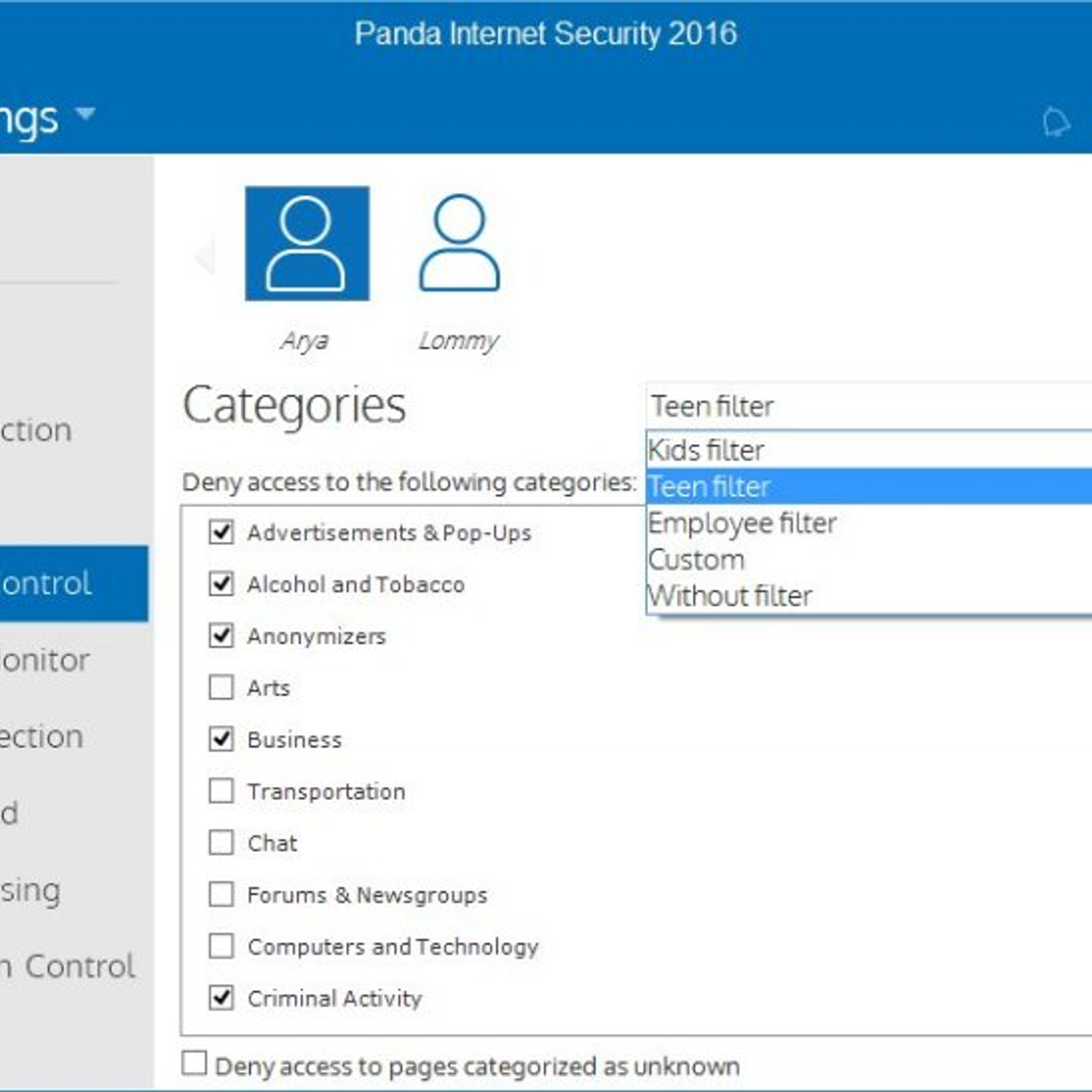
Task: Choose Without filter option
Action: (870, 596)
